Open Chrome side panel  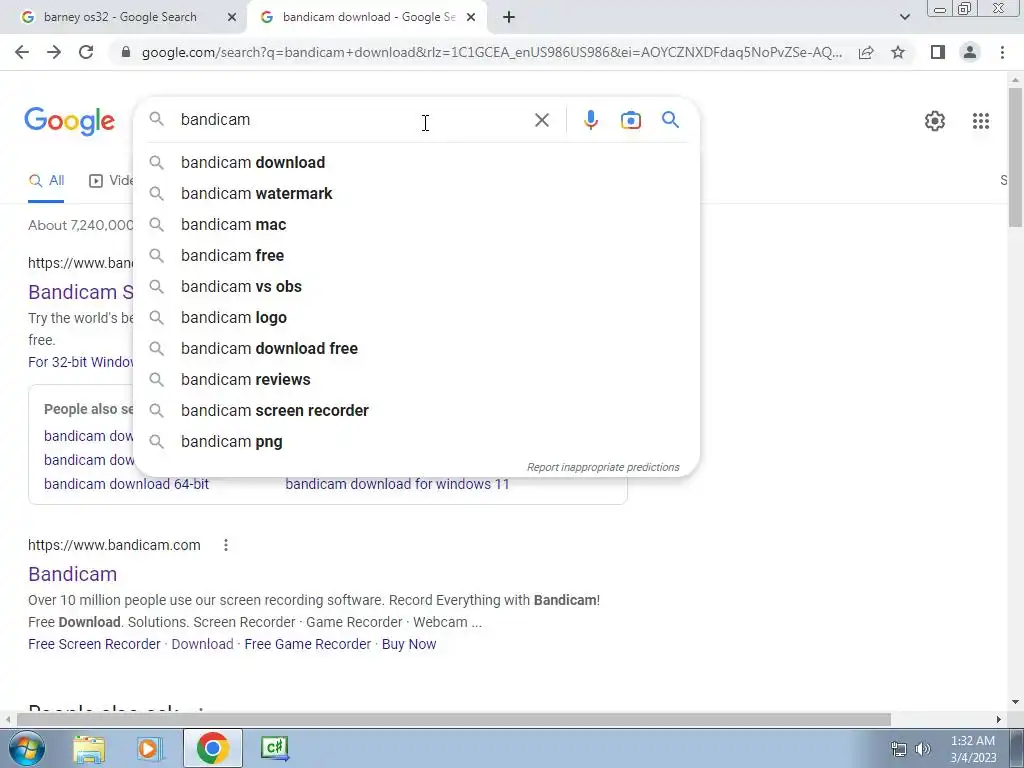(938, 52)
